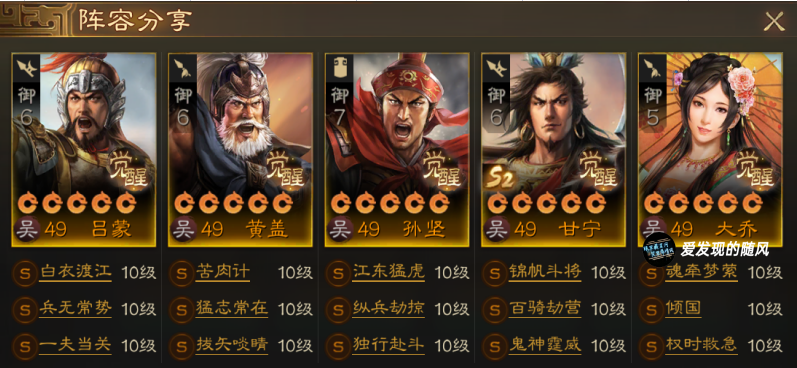Click the S rank icon beside 白衣渡江

[24, 273]
